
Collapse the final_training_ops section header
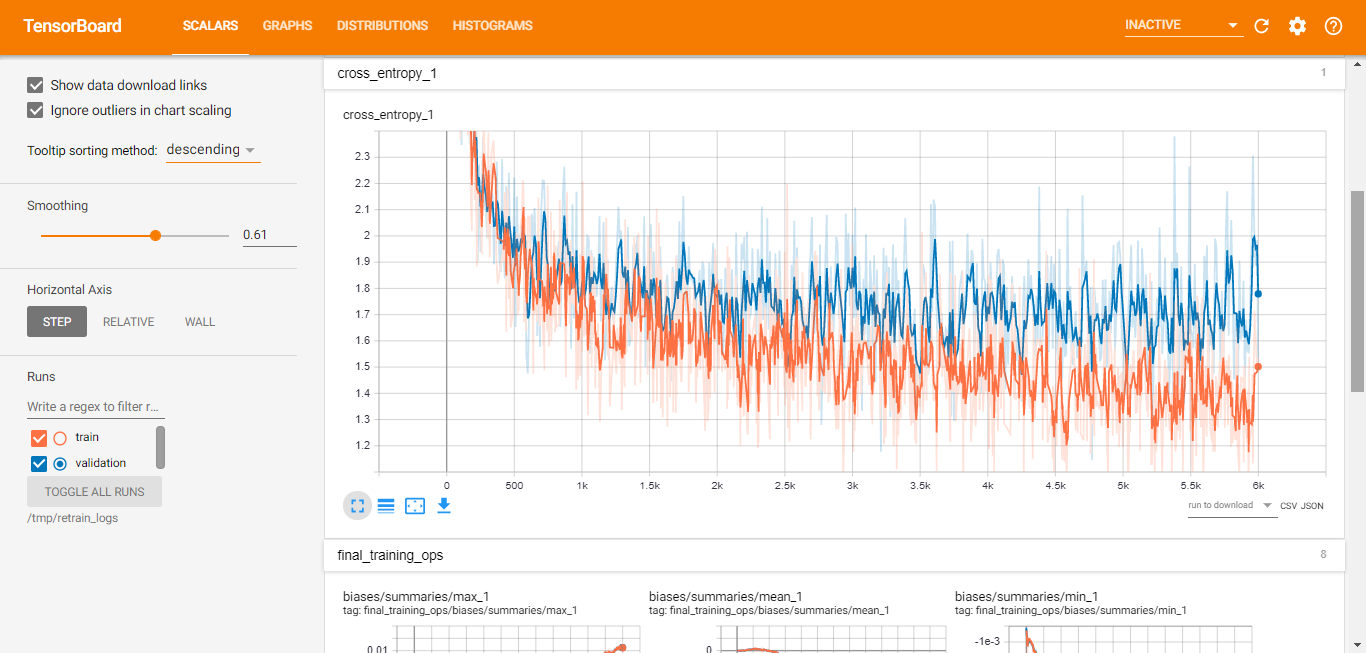coord(833,555)
